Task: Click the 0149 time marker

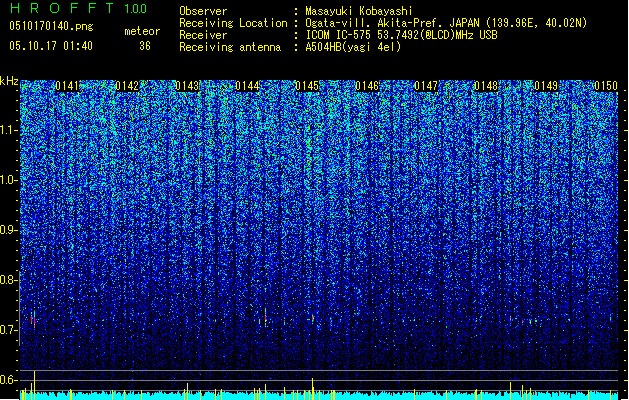Action: click(546, 86)
